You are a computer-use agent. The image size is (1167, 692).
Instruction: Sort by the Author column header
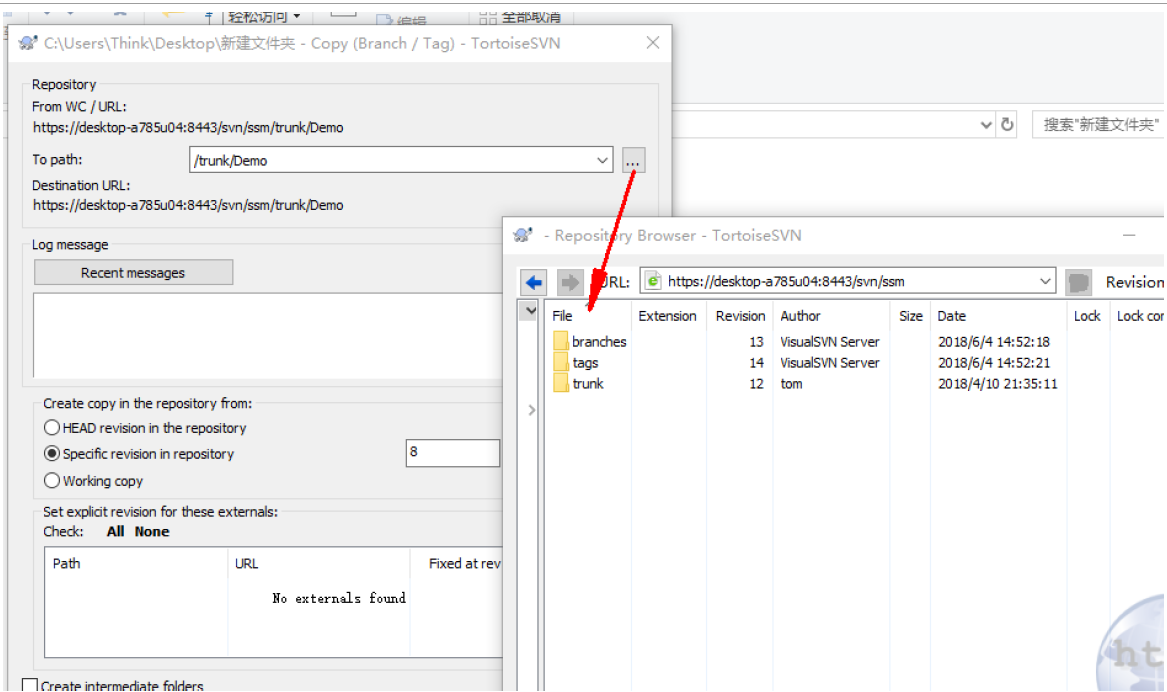(831, 315)
